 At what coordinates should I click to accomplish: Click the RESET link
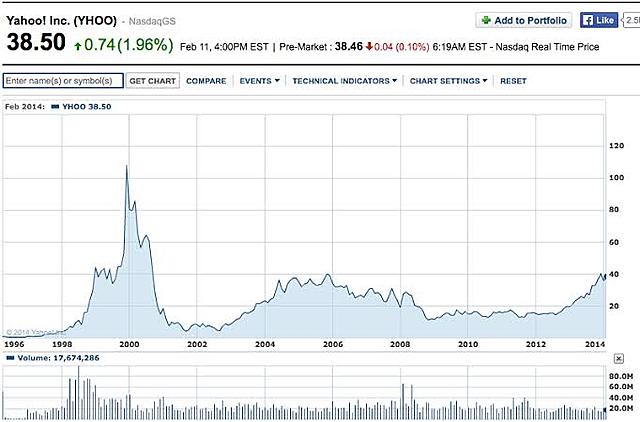point(513,81)
